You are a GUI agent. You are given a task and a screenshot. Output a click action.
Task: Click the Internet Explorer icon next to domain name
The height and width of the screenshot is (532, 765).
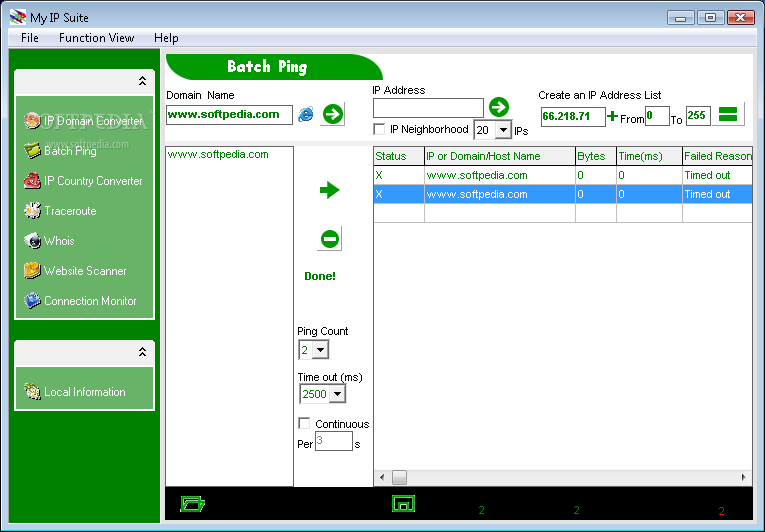click(306, 114)
